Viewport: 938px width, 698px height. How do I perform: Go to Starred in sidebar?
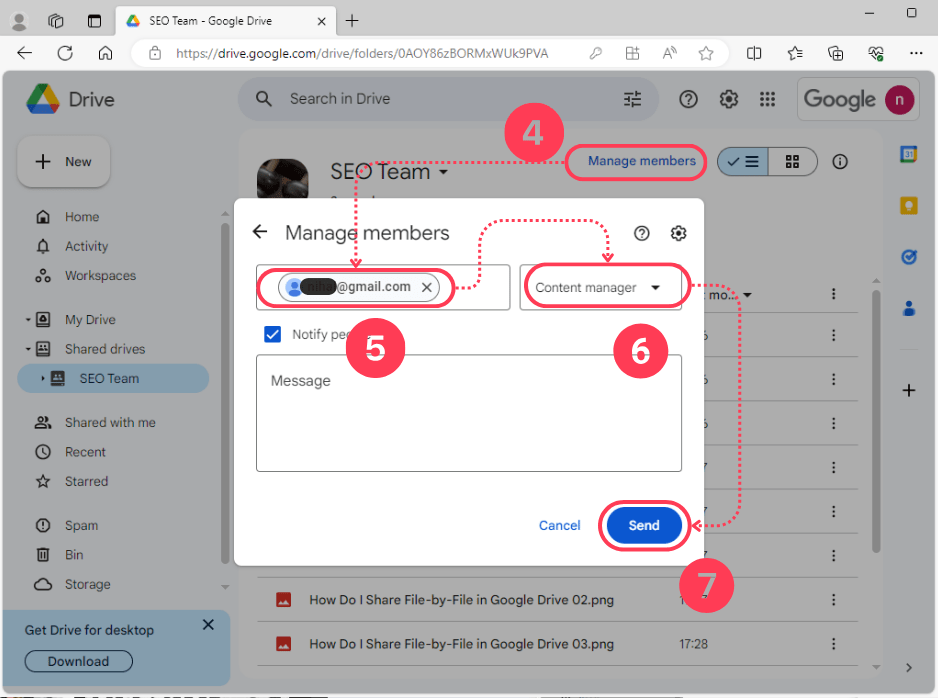pos(86,481)
